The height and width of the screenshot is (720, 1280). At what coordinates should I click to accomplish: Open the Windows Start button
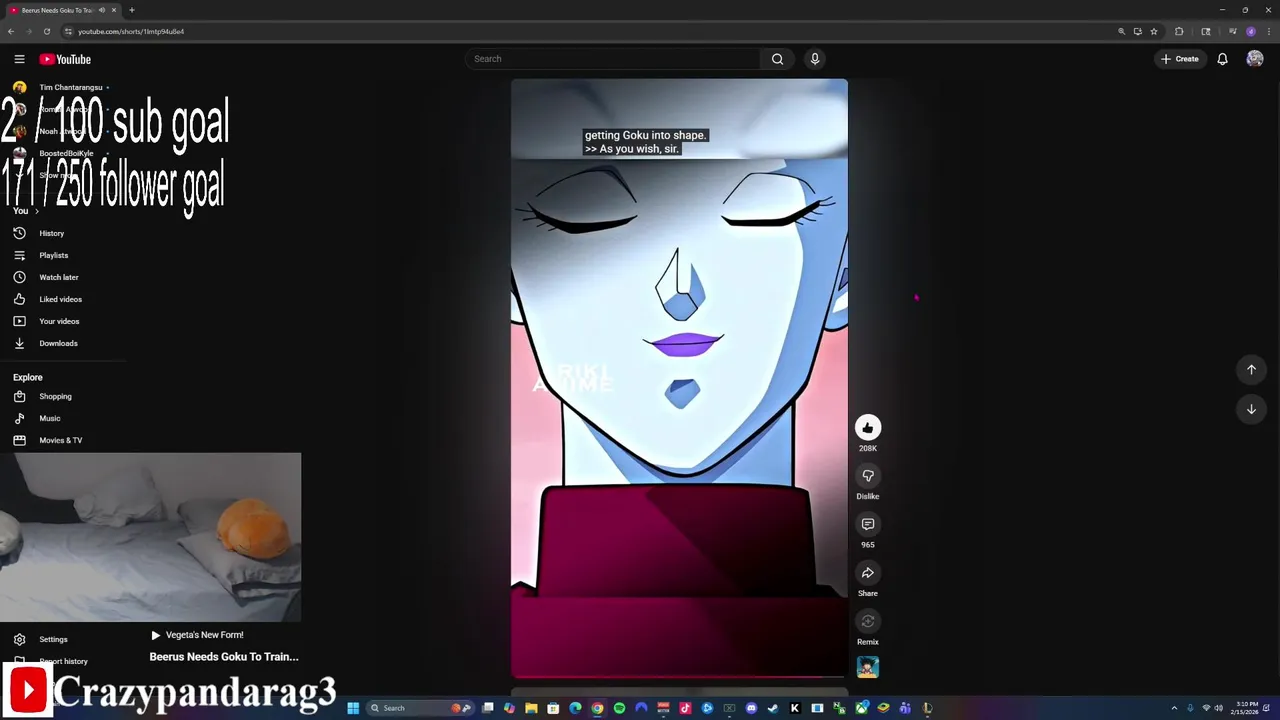tap(353, 708)
